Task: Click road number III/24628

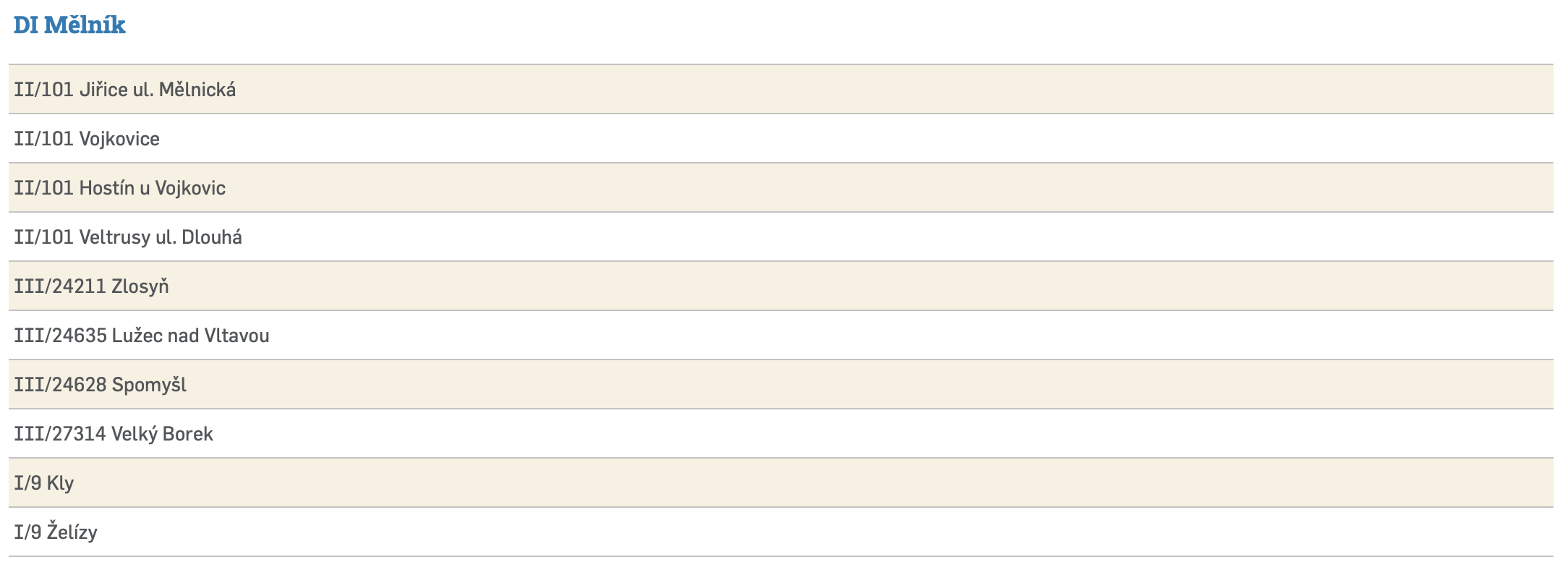Action: 60,385
